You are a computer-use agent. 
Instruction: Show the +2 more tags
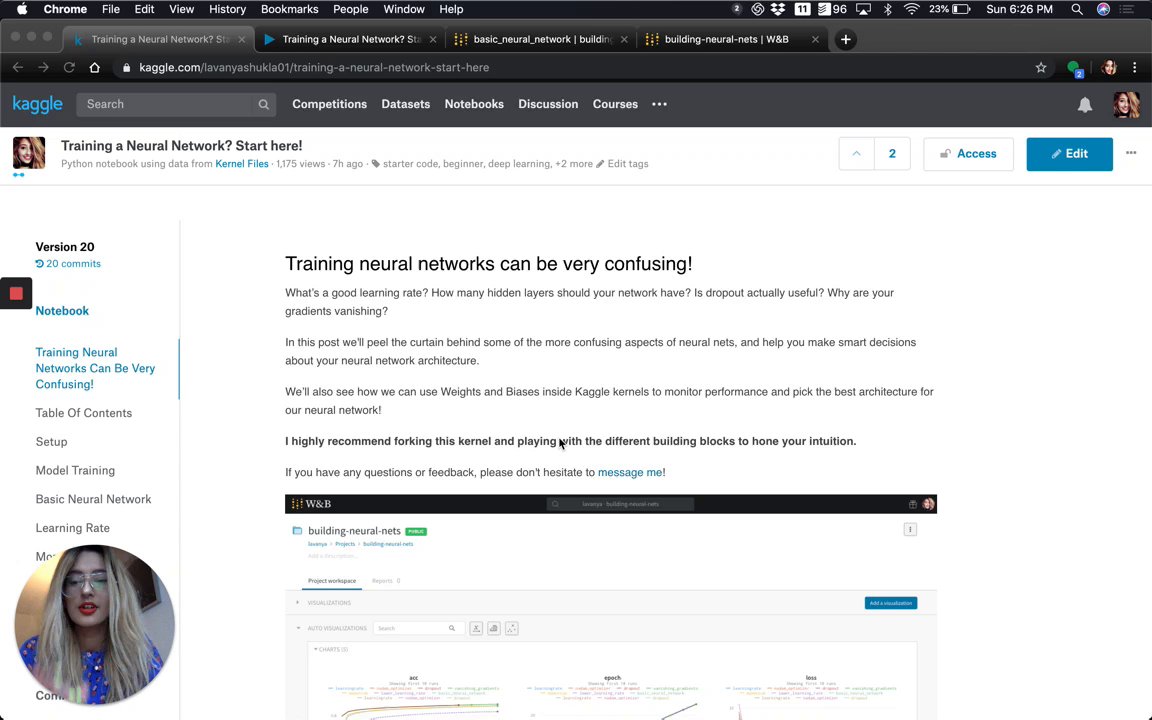pos(573,164)
